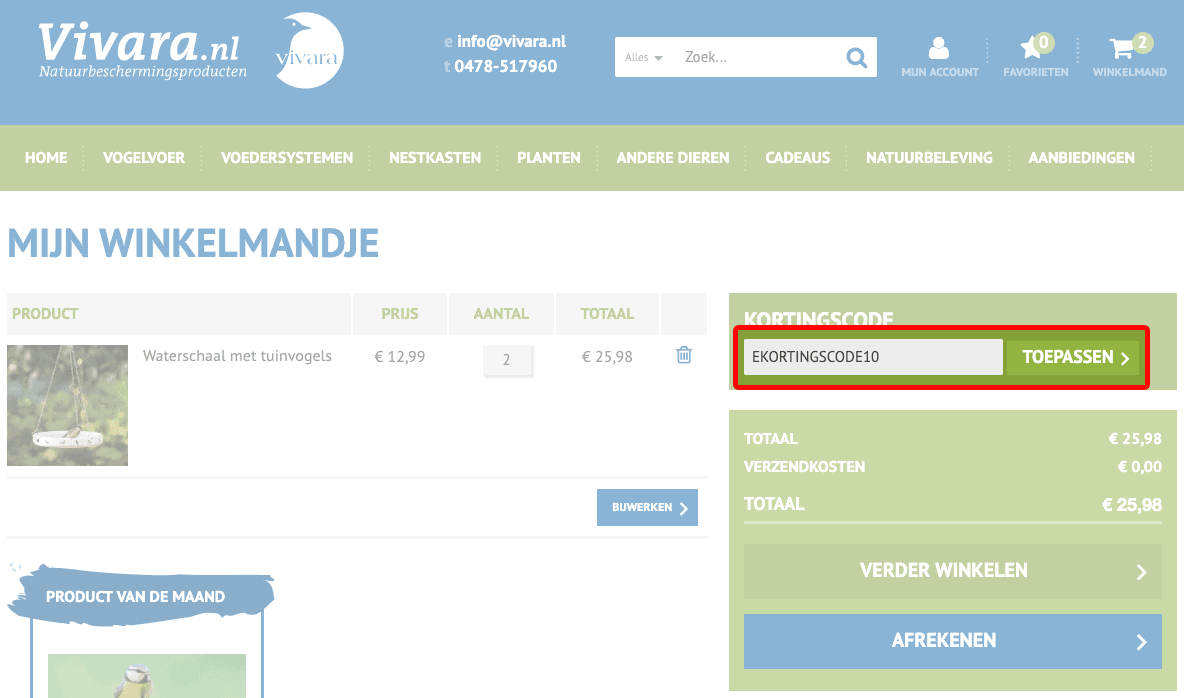
Task: Click the Vivara.nl text logo
Action: pyautogui.click(x=139, y=44)
